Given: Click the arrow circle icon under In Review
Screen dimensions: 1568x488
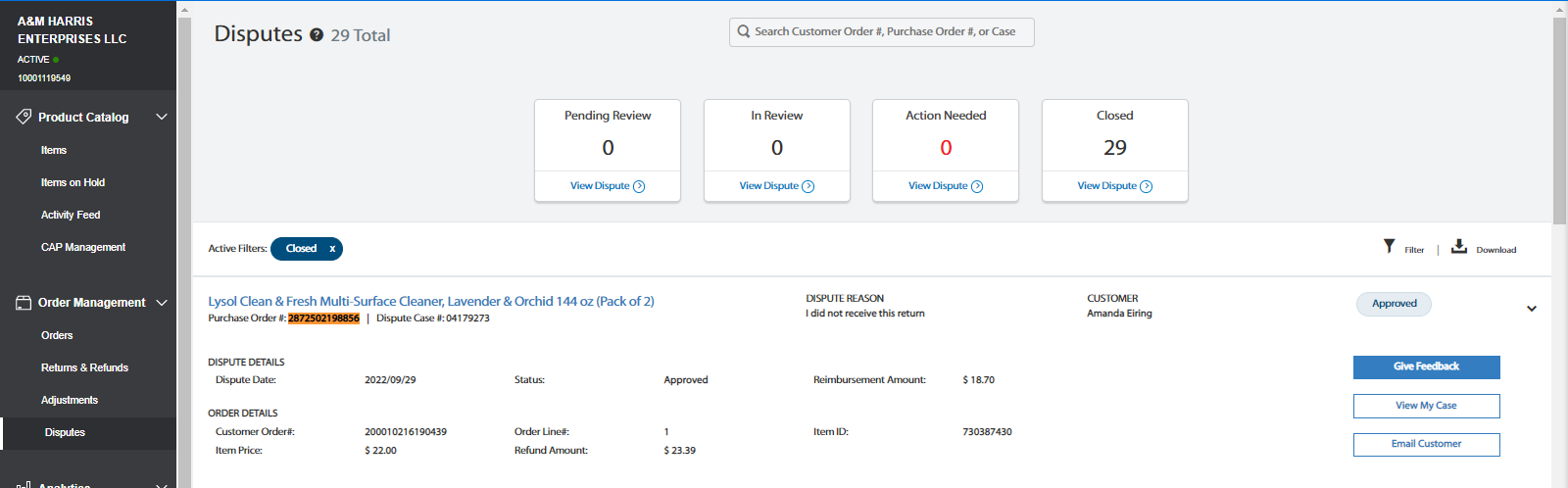Looking at the screenshot, I should [808, 186].
